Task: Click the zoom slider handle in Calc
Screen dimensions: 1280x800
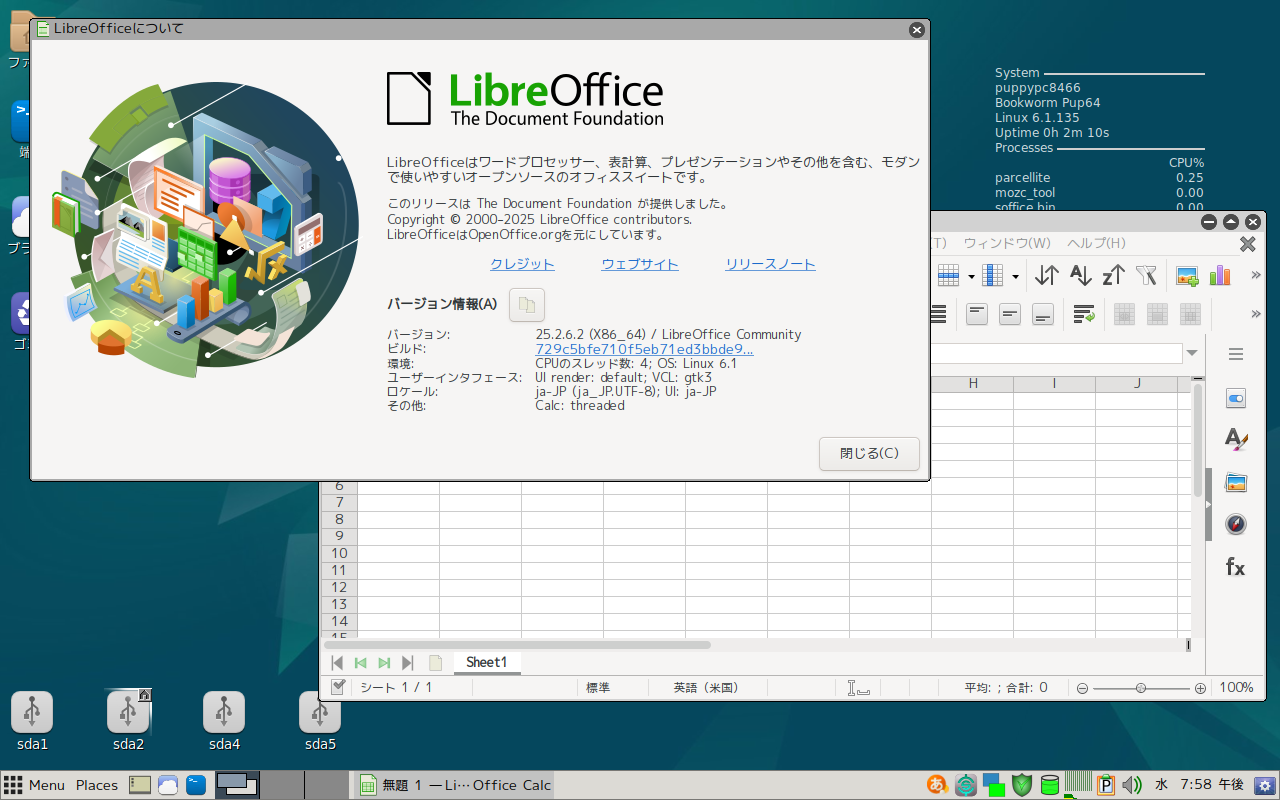Action: pos(1141,688)
